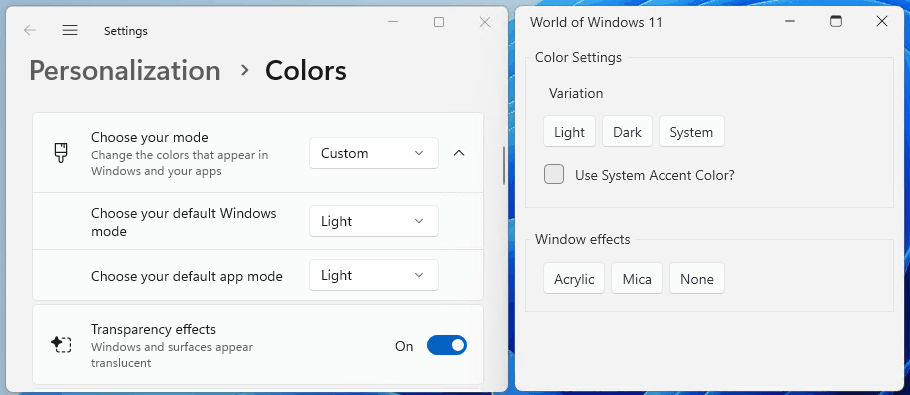Click the World of Windows 11 title text
This screenshot has width=910, height=395.
(596, 23)
